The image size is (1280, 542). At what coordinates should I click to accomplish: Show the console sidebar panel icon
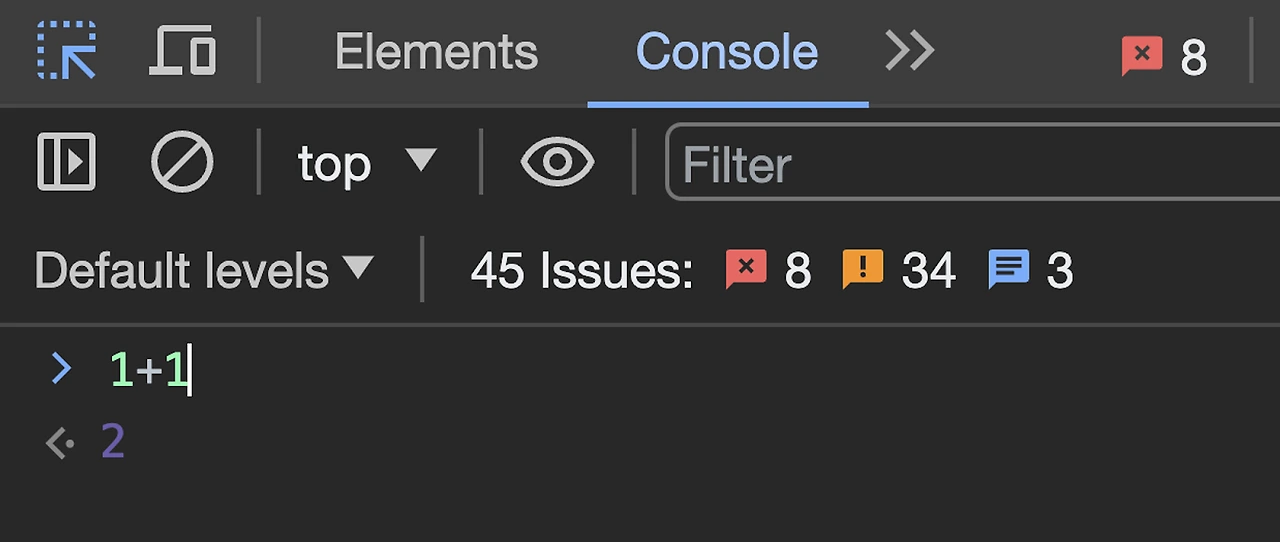point(67,161)
